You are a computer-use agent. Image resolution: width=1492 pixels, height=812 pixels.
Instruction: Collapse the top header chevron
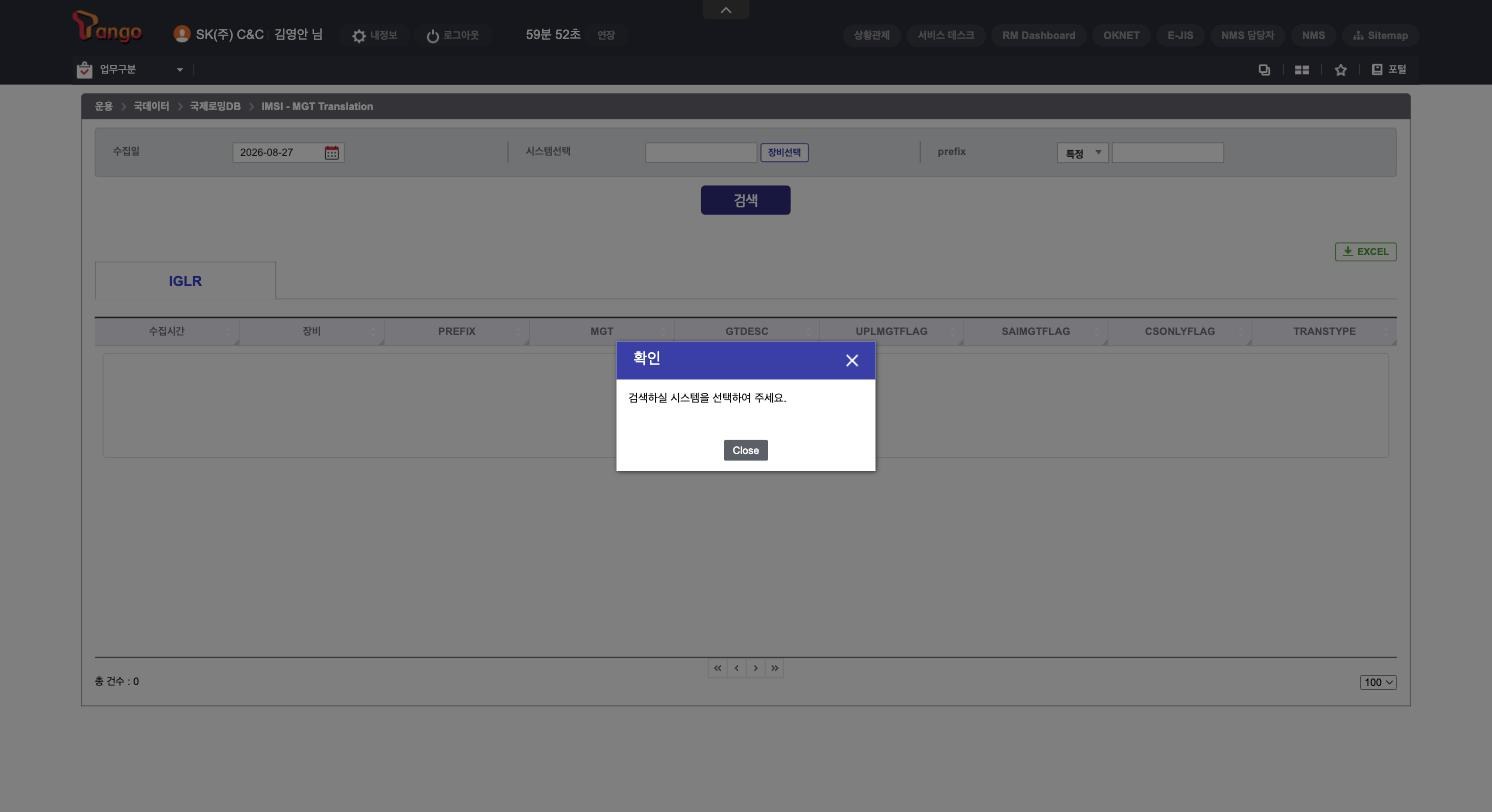(726, 10)
